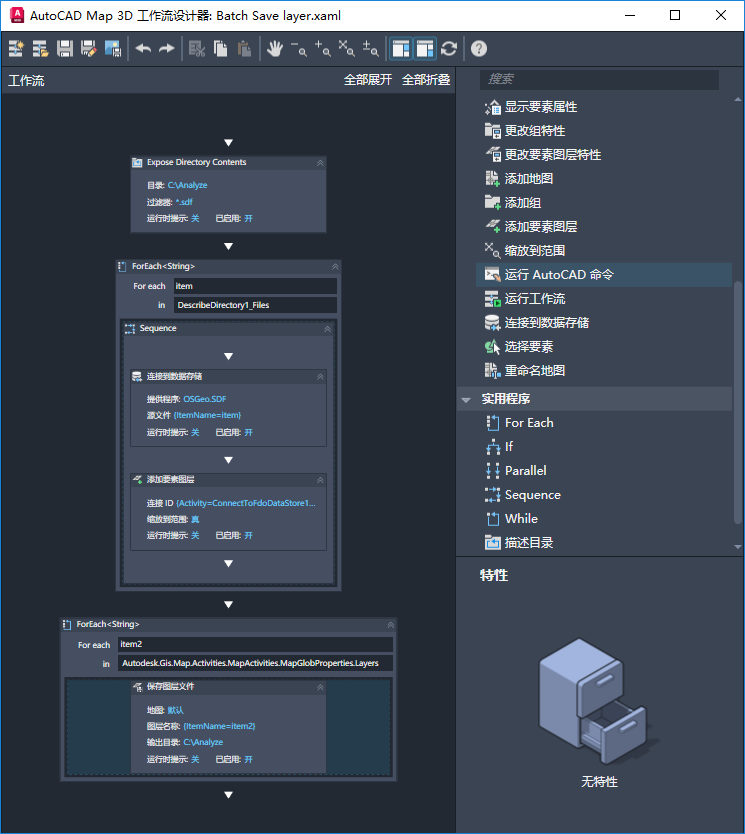Toggle the properties panel display
Screen dimensions: 745x834
pyautogui.click(x=425, y=49)
